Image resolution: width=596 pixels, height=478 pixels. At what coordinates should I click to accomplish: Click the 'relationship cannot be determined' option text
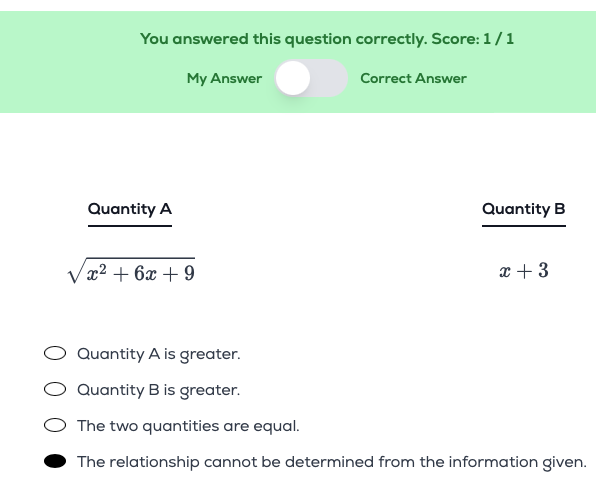coord(332,462)
